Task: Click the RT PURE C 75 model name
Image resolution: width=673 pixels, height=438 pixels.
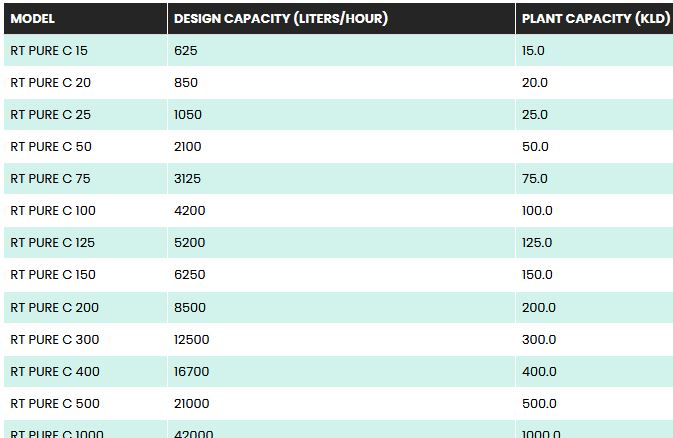Action: click(x=50, y=178)
